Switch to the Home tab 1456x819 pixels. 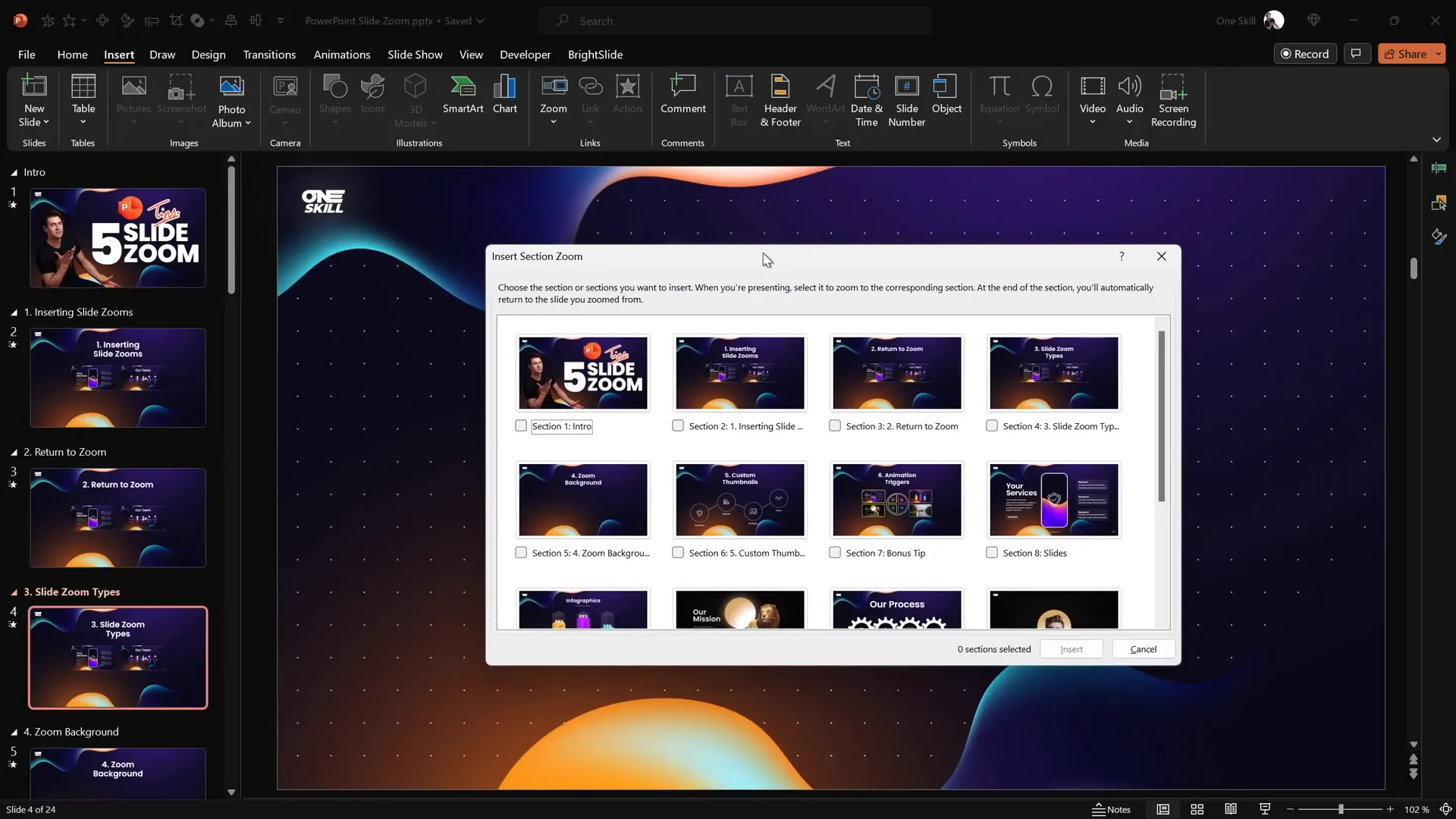pyautogui.click(x=72, y=55)
